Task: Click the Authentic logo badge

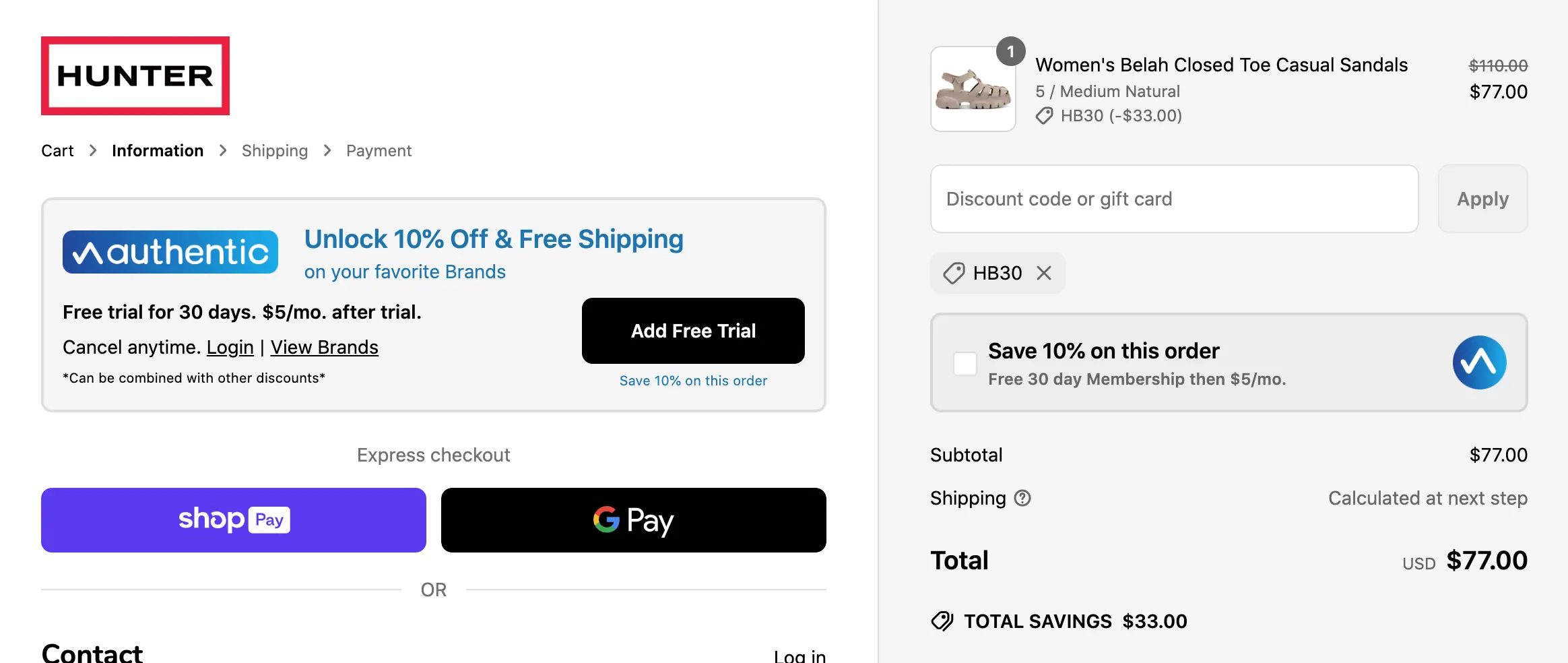Action: click(x=170, y=252)
